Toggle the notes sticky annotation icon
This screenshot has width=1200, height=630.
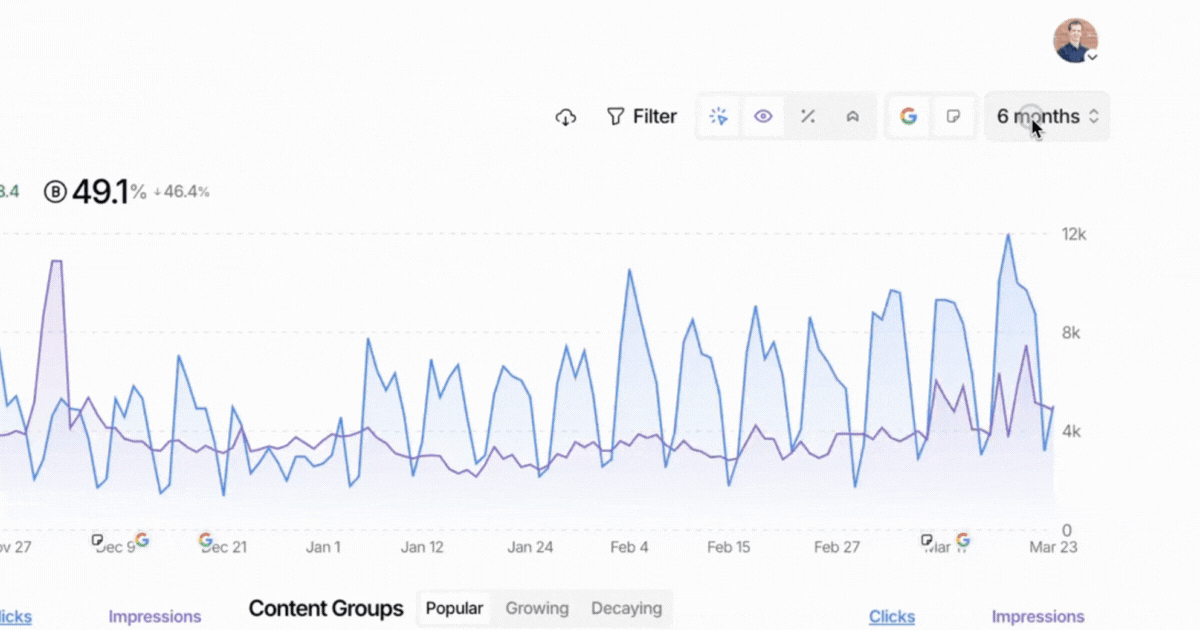pyautogui.click(x=954, y=117)
